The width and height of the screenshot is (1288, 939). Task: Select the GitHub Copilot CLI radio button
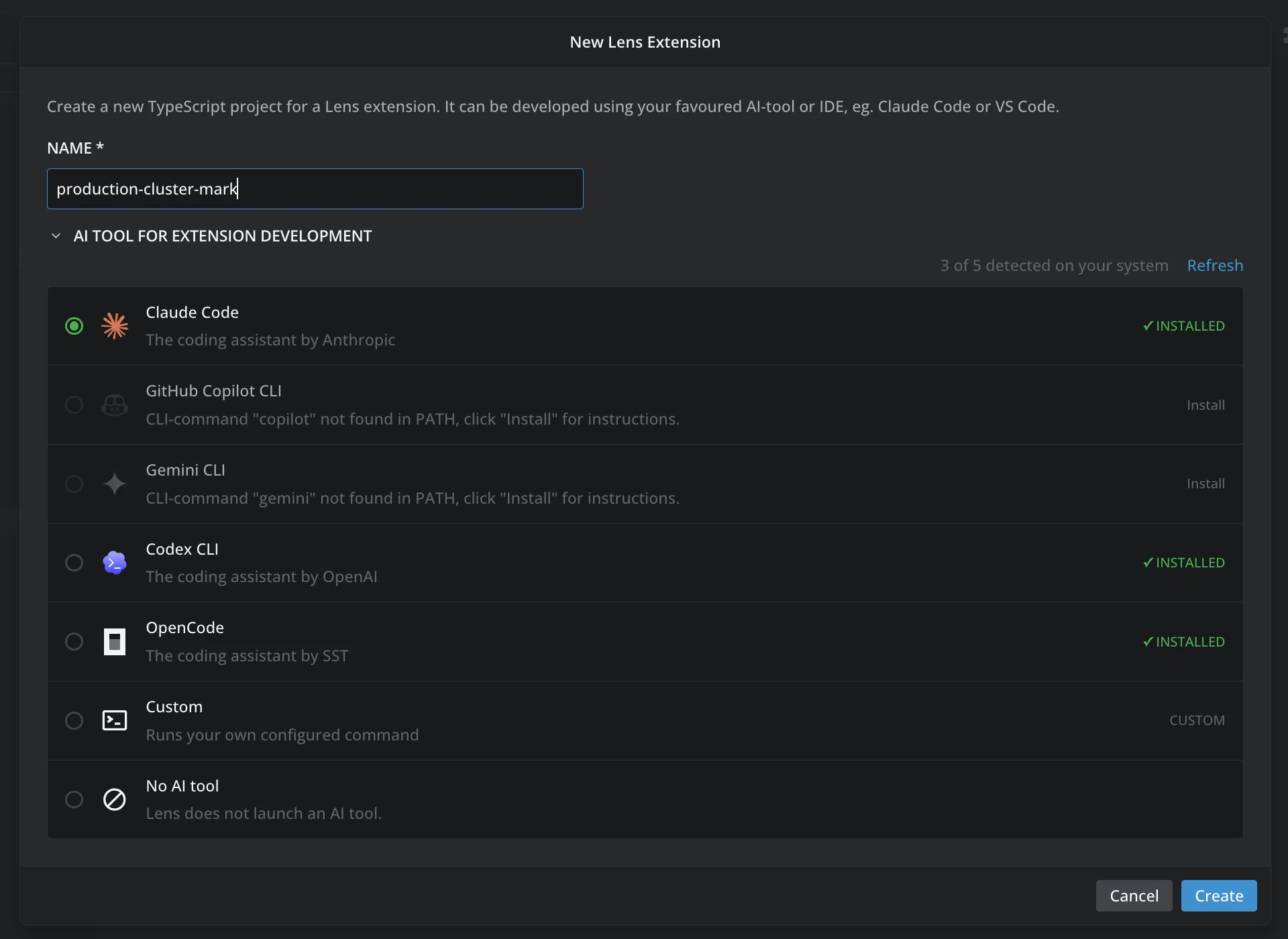point(74,405)
